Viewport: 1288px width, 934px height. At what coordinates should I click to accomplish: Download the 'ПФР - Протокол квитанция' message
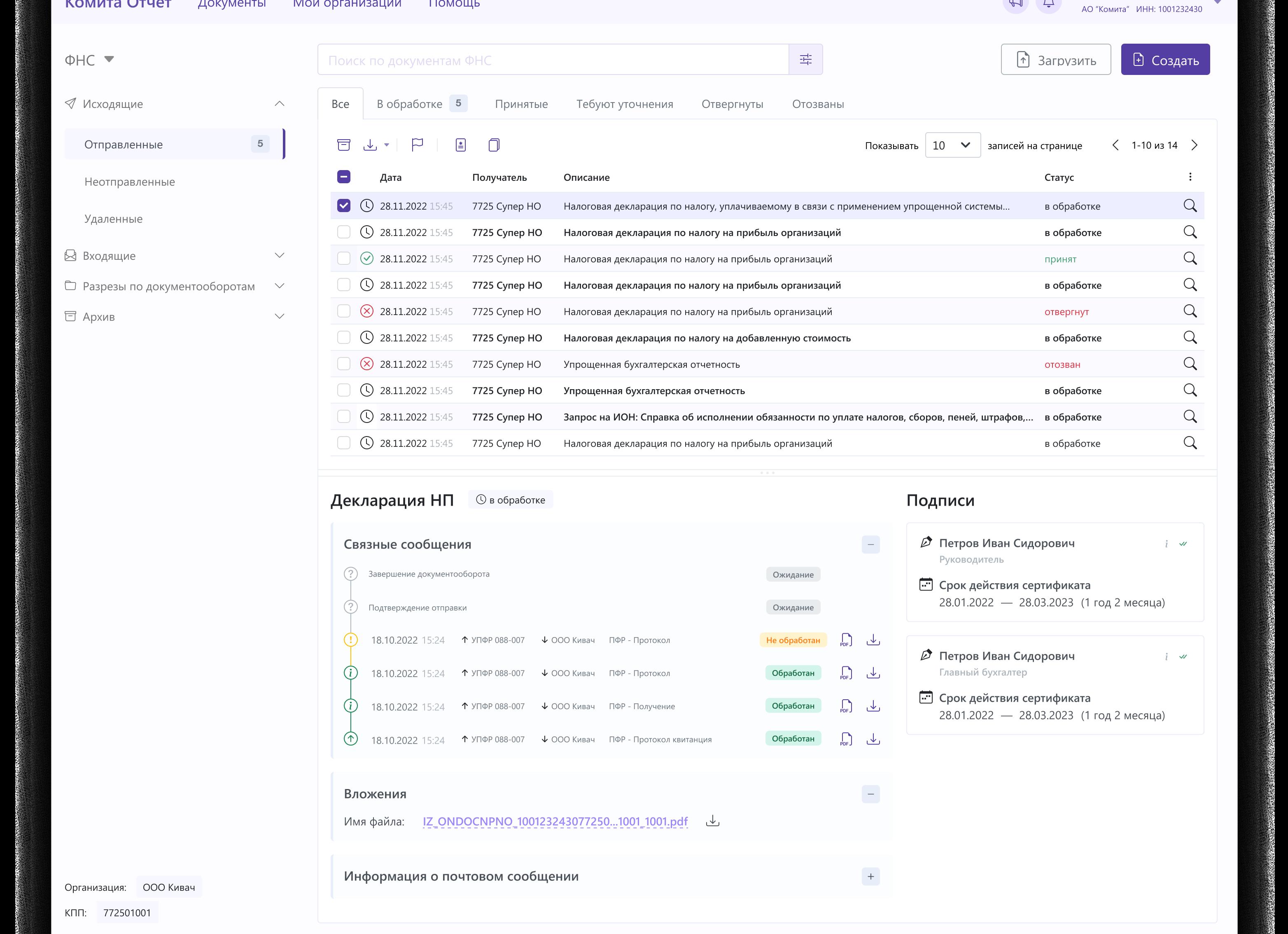tap(873, 739)
